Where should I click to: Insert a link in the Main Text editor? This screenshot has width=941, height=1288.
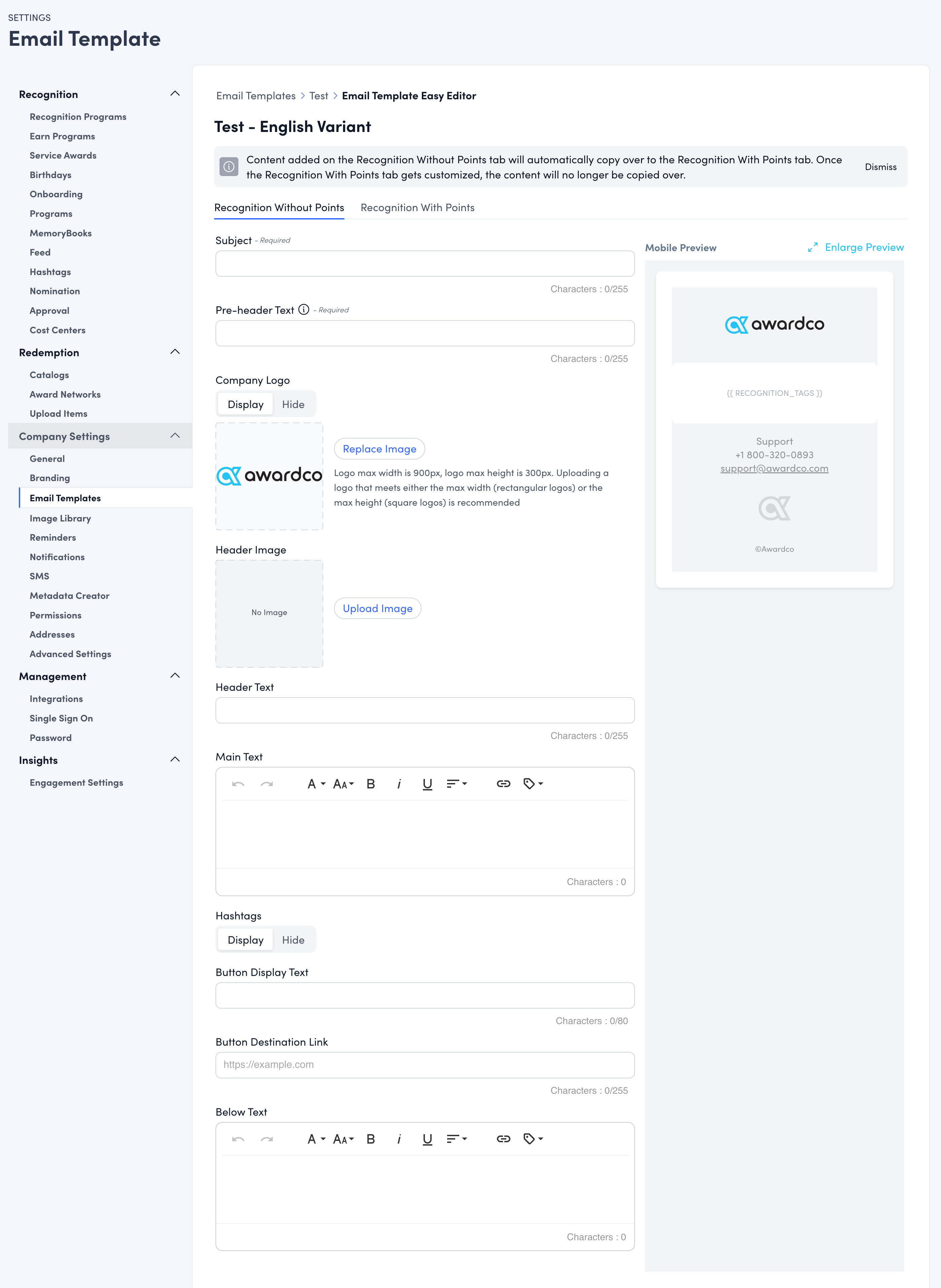504,783
